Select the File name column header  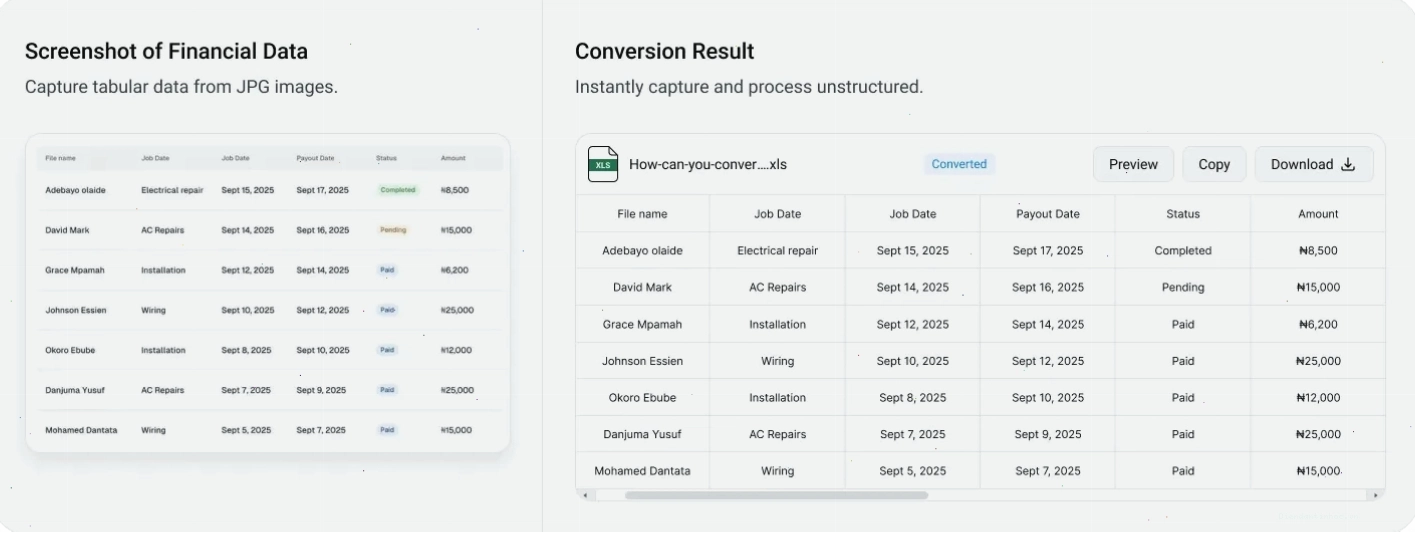coord(642,214)
